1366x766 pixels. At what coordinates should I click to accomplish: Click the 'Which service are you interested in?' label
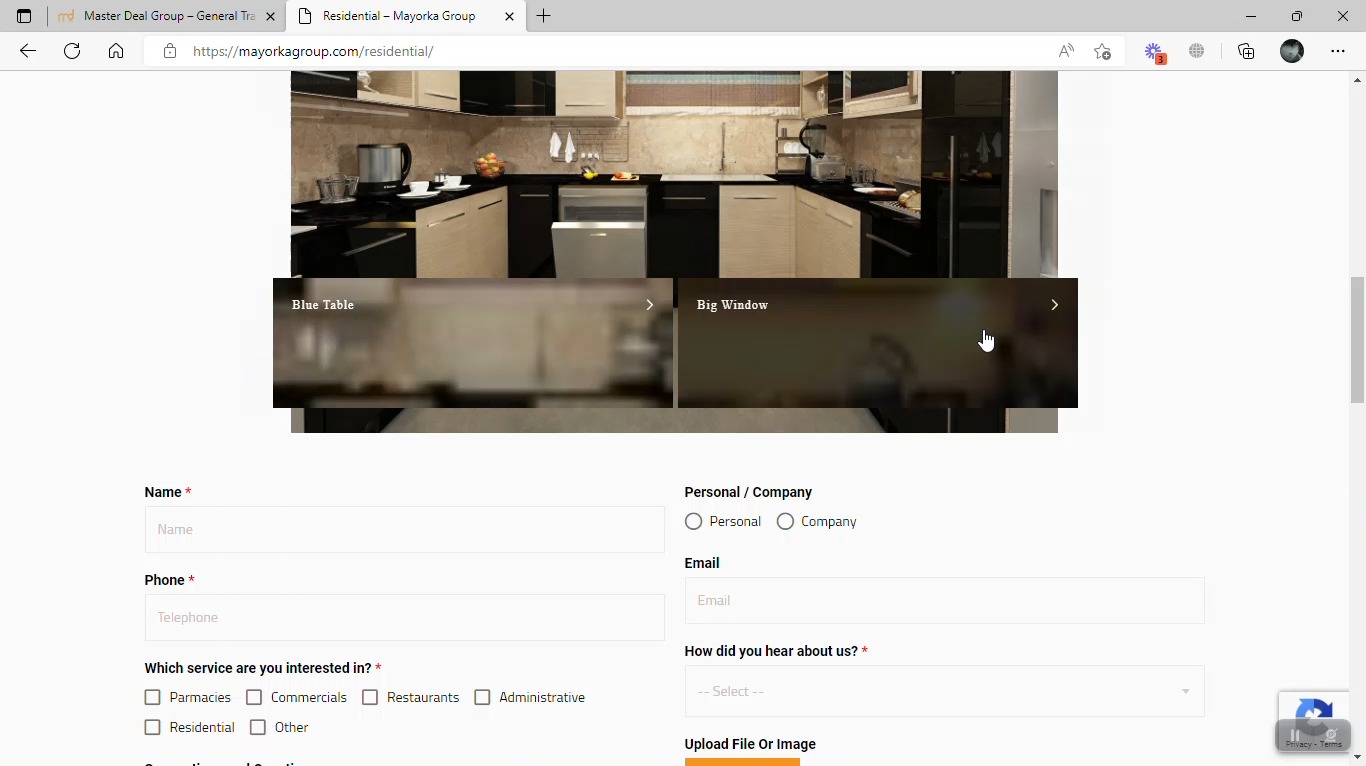tap(258, 668)
